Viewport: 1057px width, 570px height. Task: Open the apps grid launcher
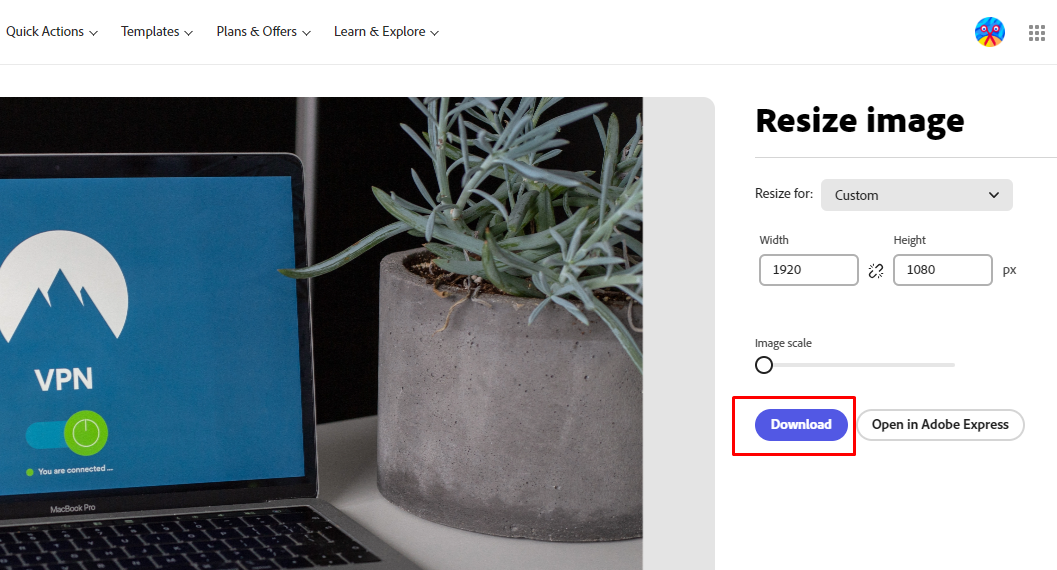(1037, 32)
